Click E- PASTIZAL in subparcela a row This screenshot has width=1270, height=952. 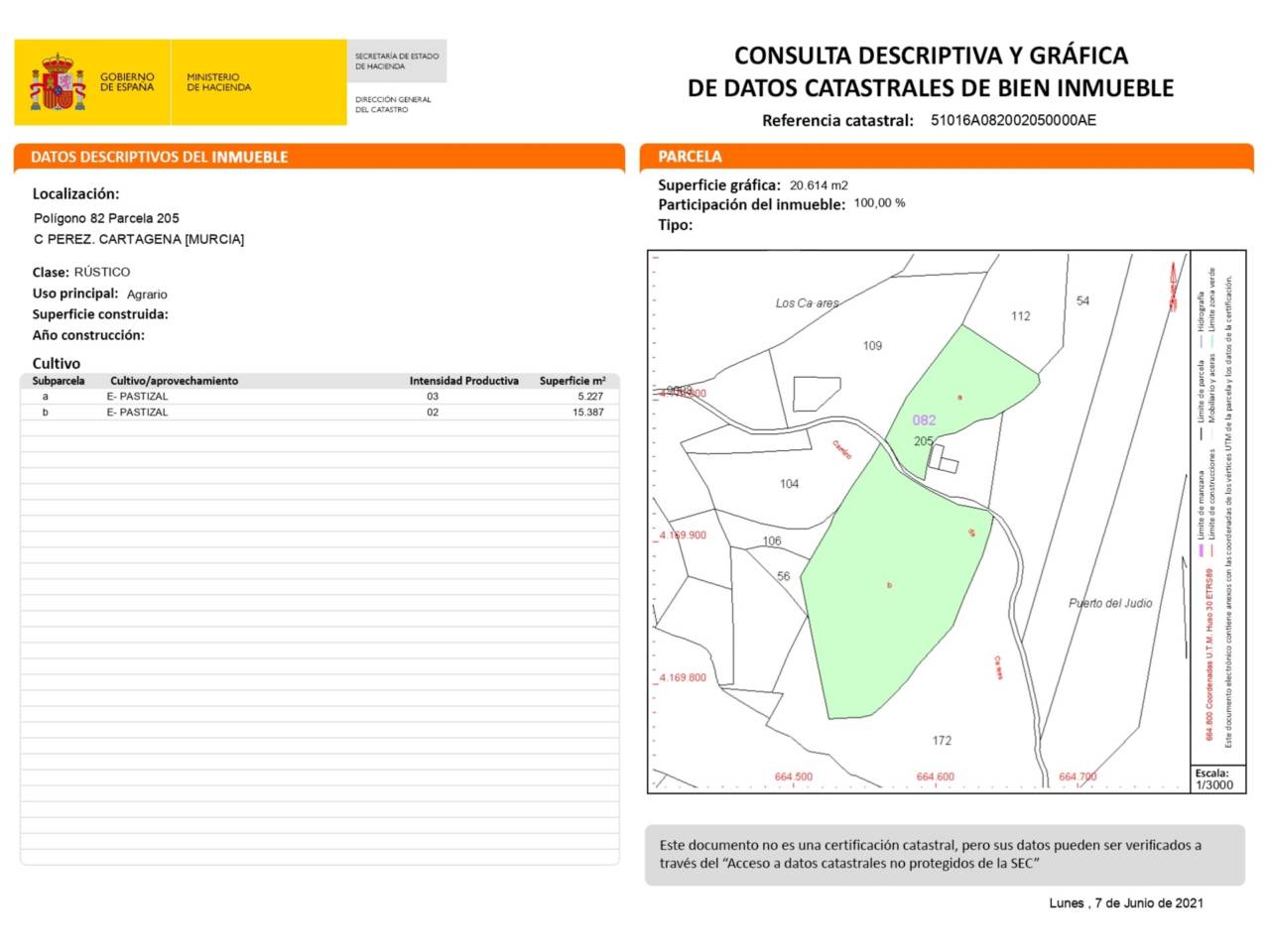(x=137, y=397)
